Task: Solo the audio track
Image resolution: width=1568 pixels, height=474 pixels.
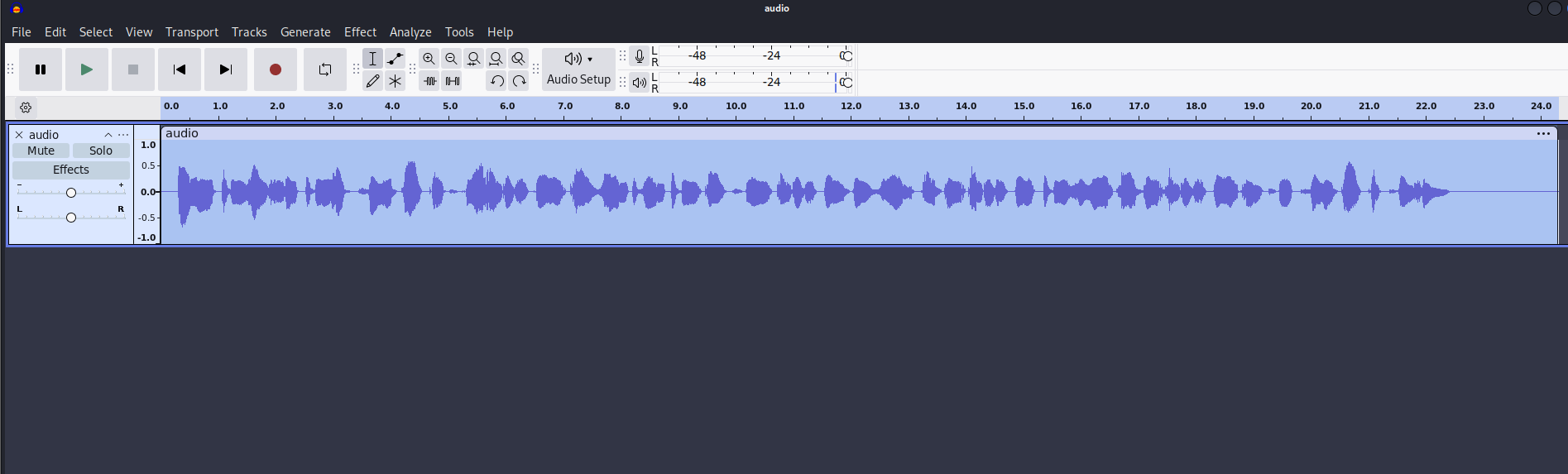Action: tap(101, 151)
